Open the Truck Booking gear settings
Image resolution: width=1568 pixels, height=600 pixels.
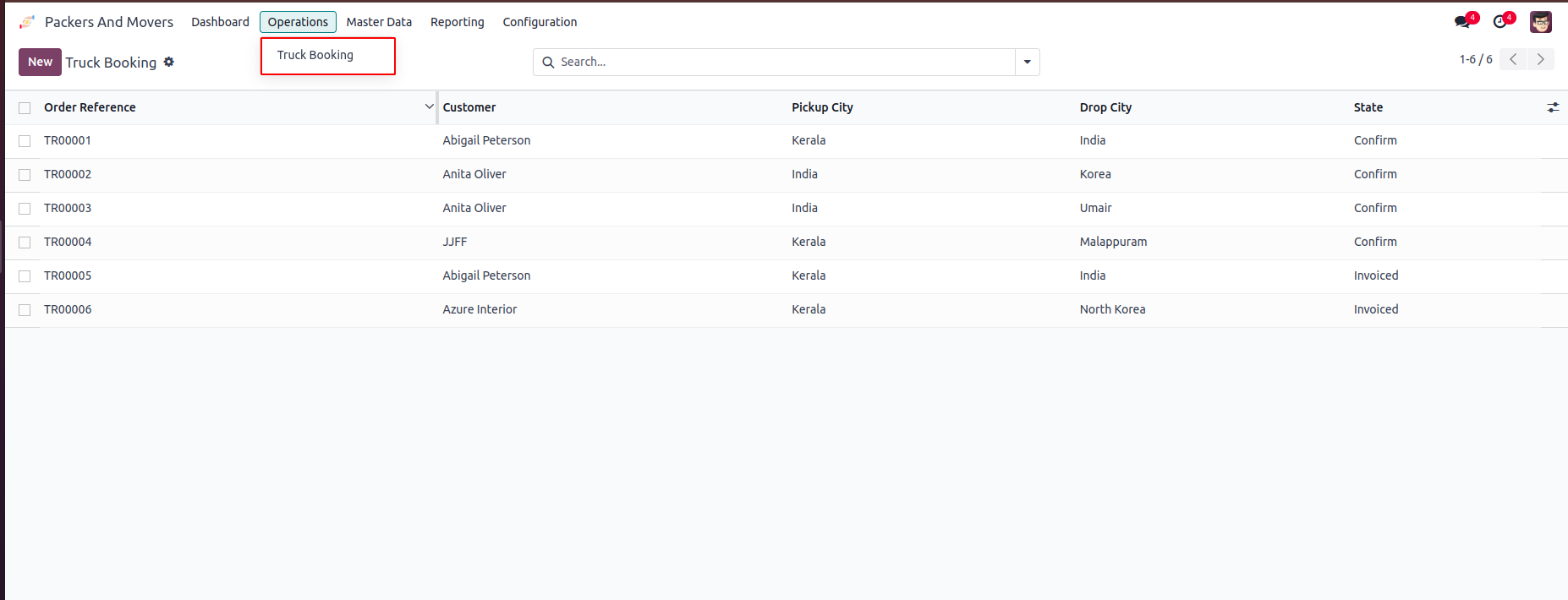(169, 62)
